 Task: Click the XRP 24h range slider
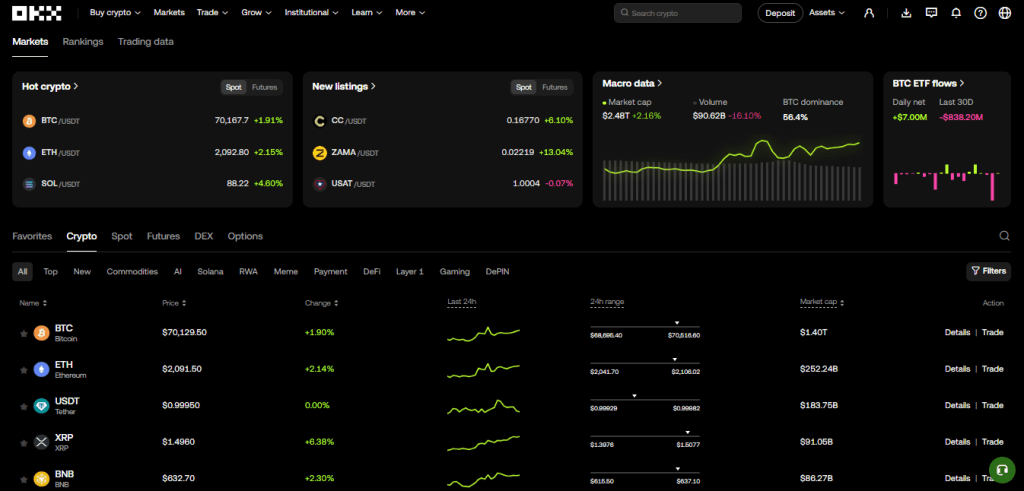pyautogui.click(x=645, y=437)
